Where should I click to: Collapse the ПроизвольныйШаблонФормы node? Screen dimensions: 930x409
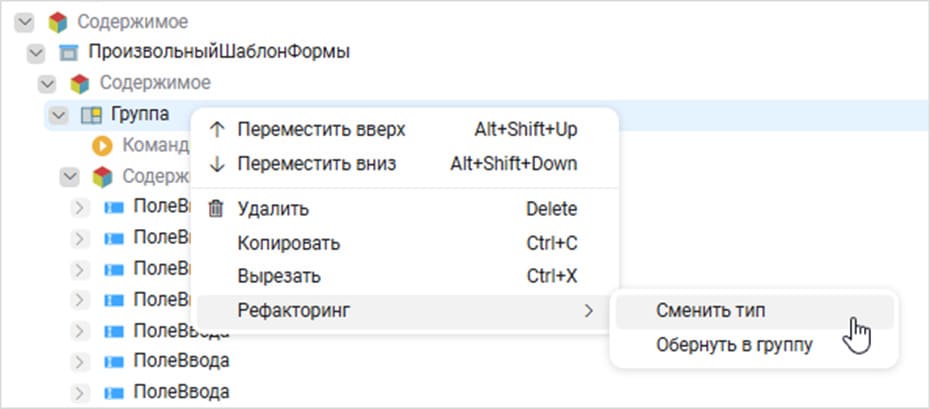(x=37, y=52)
